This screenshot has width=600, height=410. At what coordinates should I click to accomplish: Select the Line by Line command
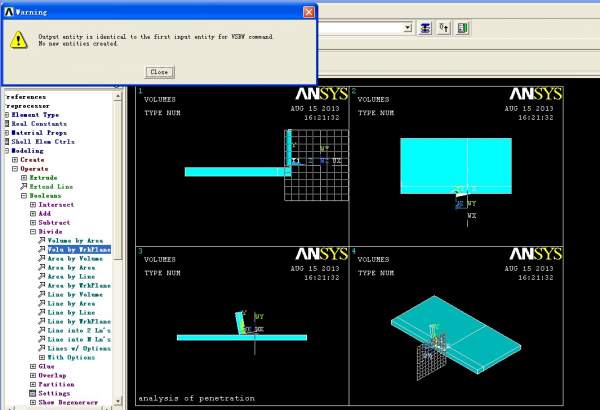coord(71,312)
